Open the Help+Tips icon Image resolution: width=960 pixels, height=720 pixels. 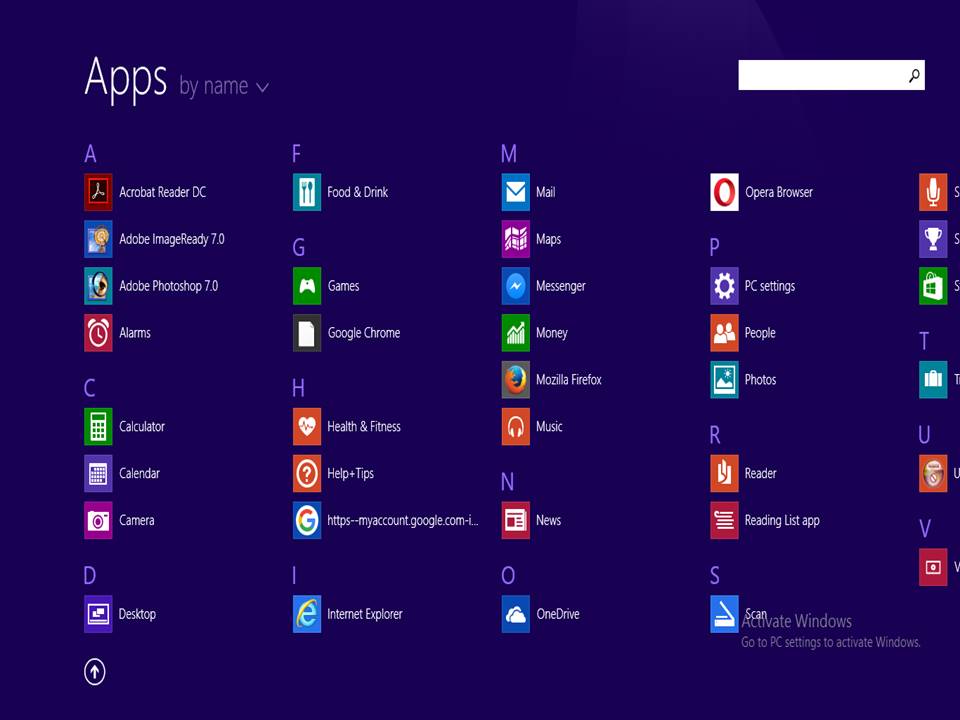(x=307, y=473)
